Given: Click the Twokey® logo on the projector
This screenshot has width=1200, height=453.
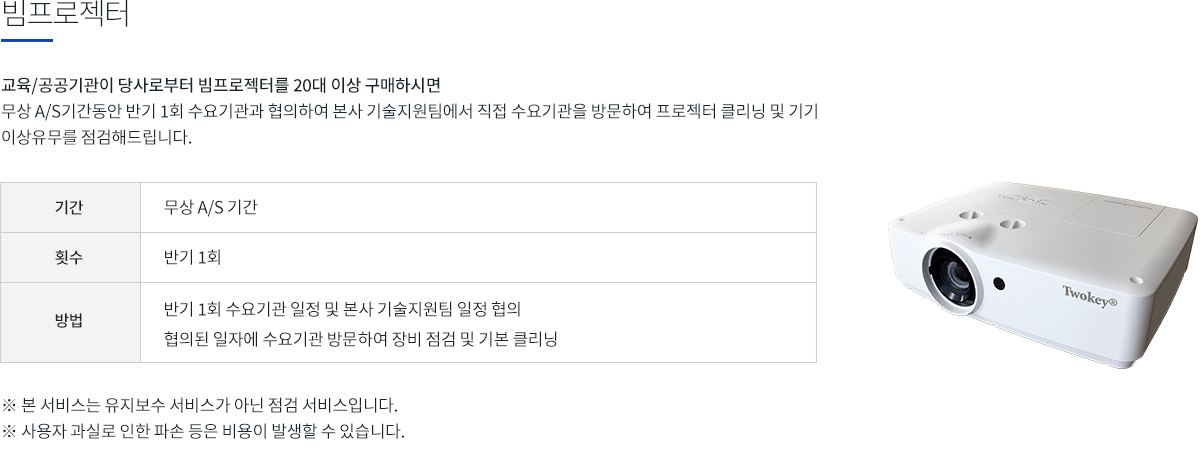Looking at the screenshot, I should 1089,293.
